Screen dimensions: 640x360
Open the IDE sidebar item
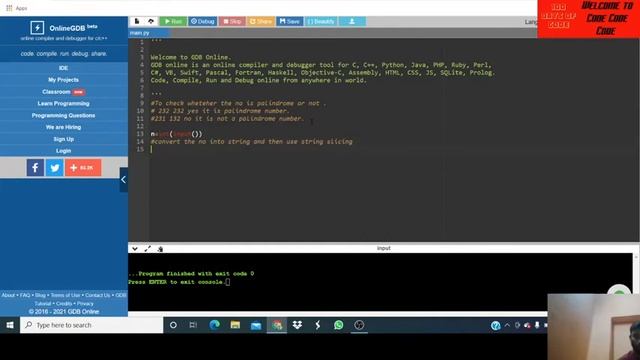[x=63, y=68]
